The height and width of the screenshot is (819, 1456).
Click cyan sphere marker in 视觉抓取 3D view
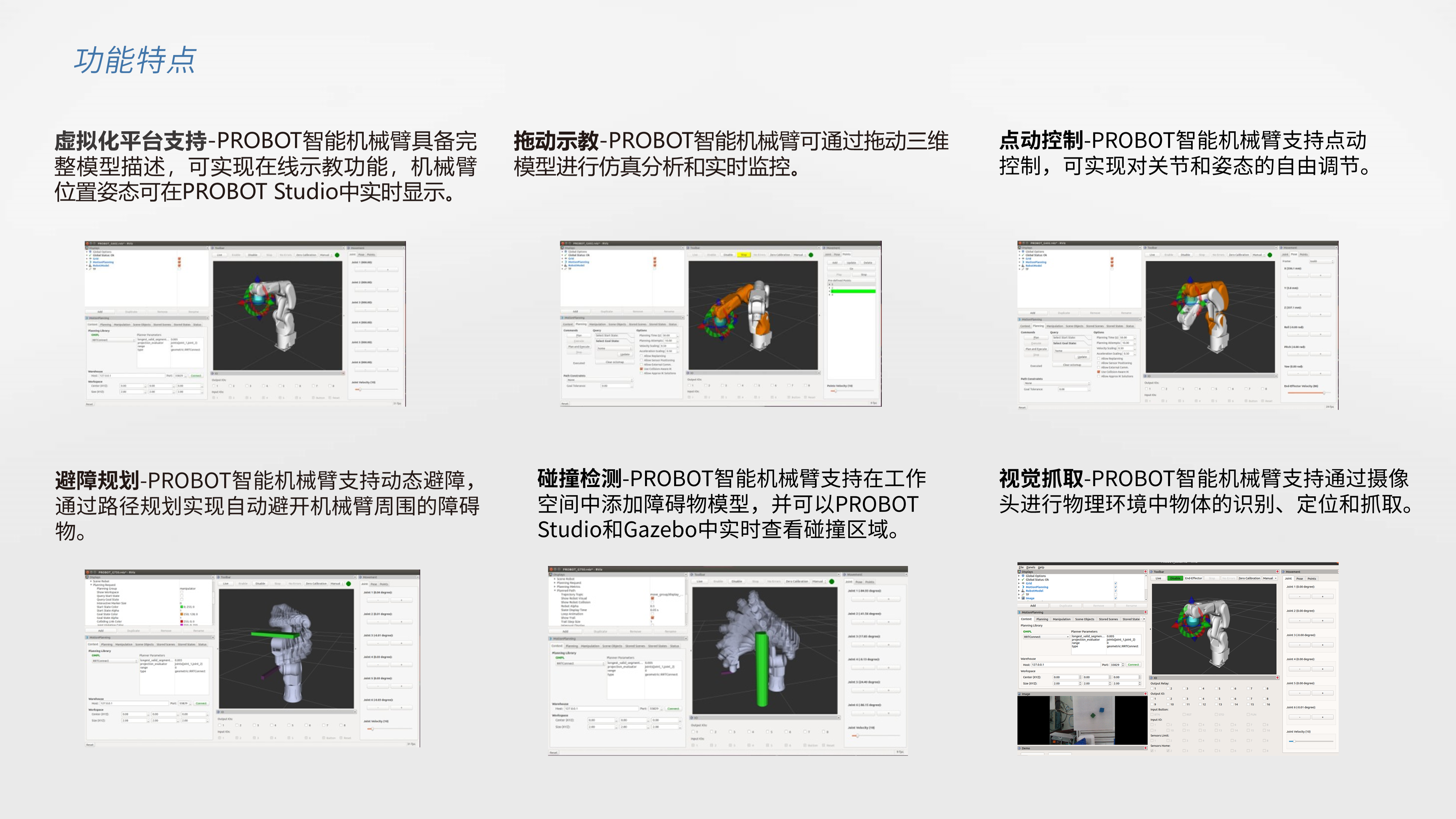[1193, 622]
